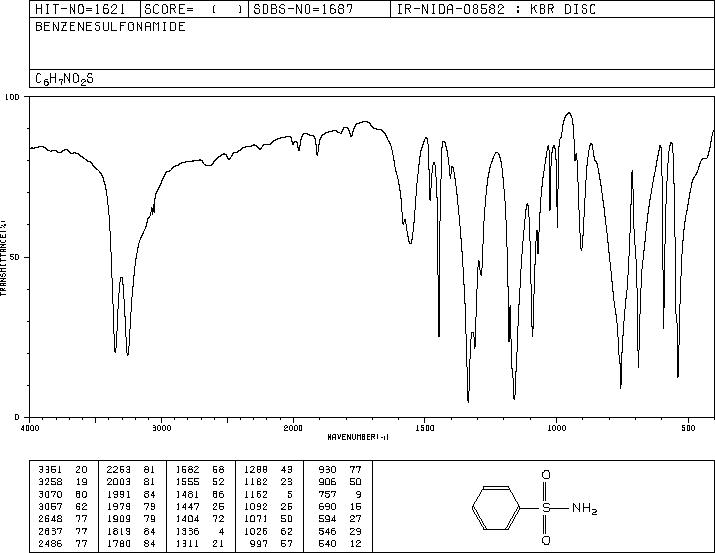
Task: Click the SCORE field in header
Action: coord(194,9)
